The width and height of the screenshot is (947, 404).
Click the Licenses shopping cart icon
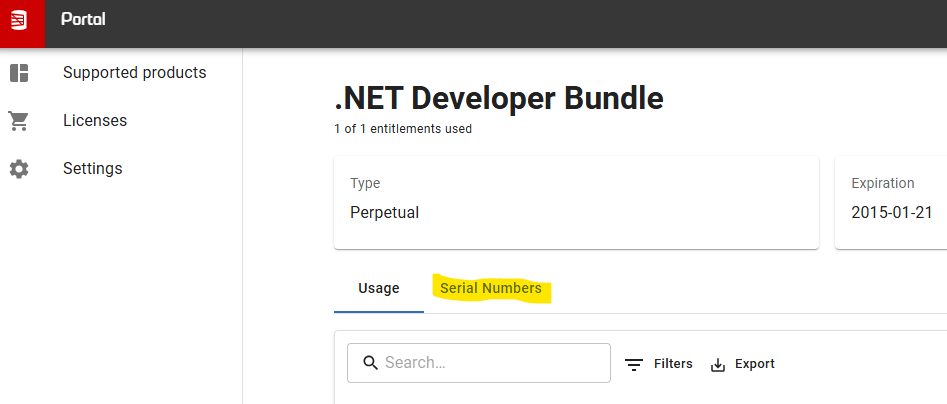[19, 121]
